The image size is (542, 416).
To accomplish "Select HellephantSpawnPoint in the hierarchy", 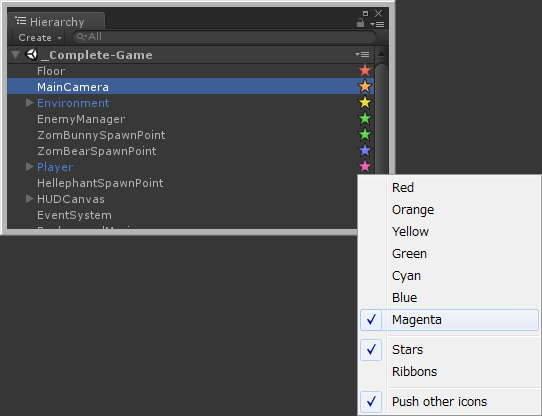I will (x=100, y=183).
